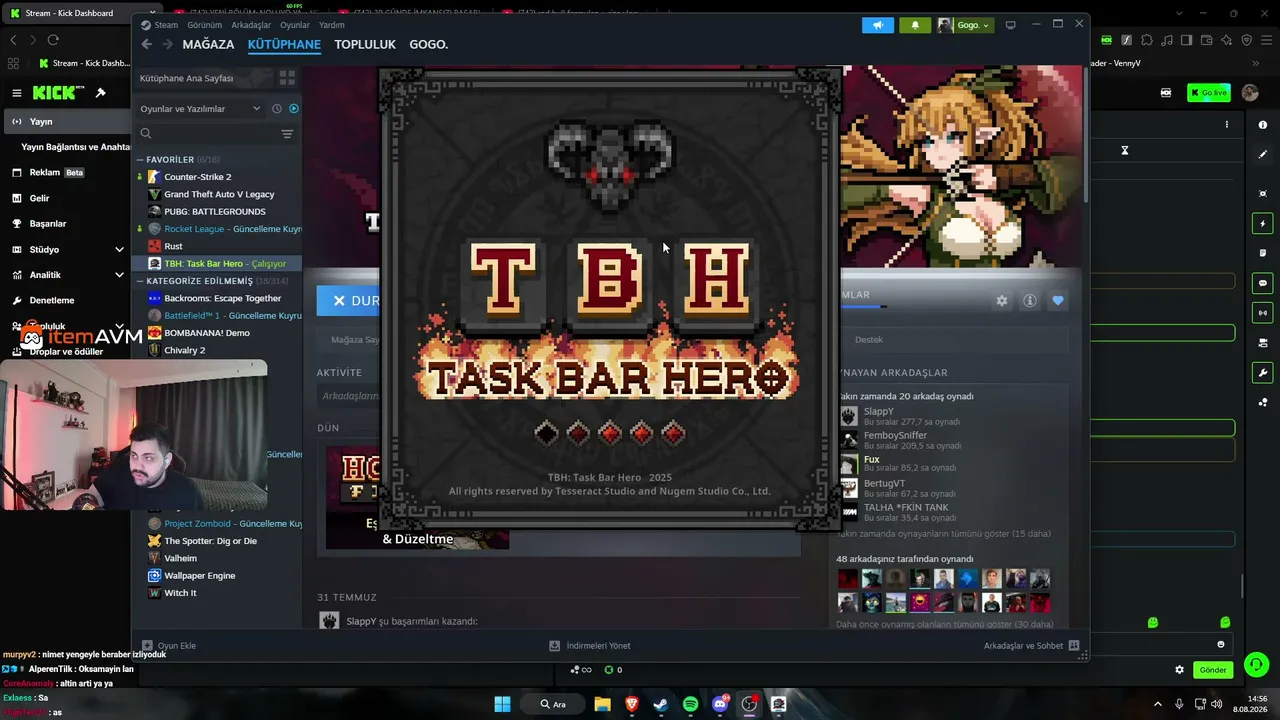Open GOGO. profile tab
Image resolution: width=1280 pixels, height=720 pixels.
point(429,44)
